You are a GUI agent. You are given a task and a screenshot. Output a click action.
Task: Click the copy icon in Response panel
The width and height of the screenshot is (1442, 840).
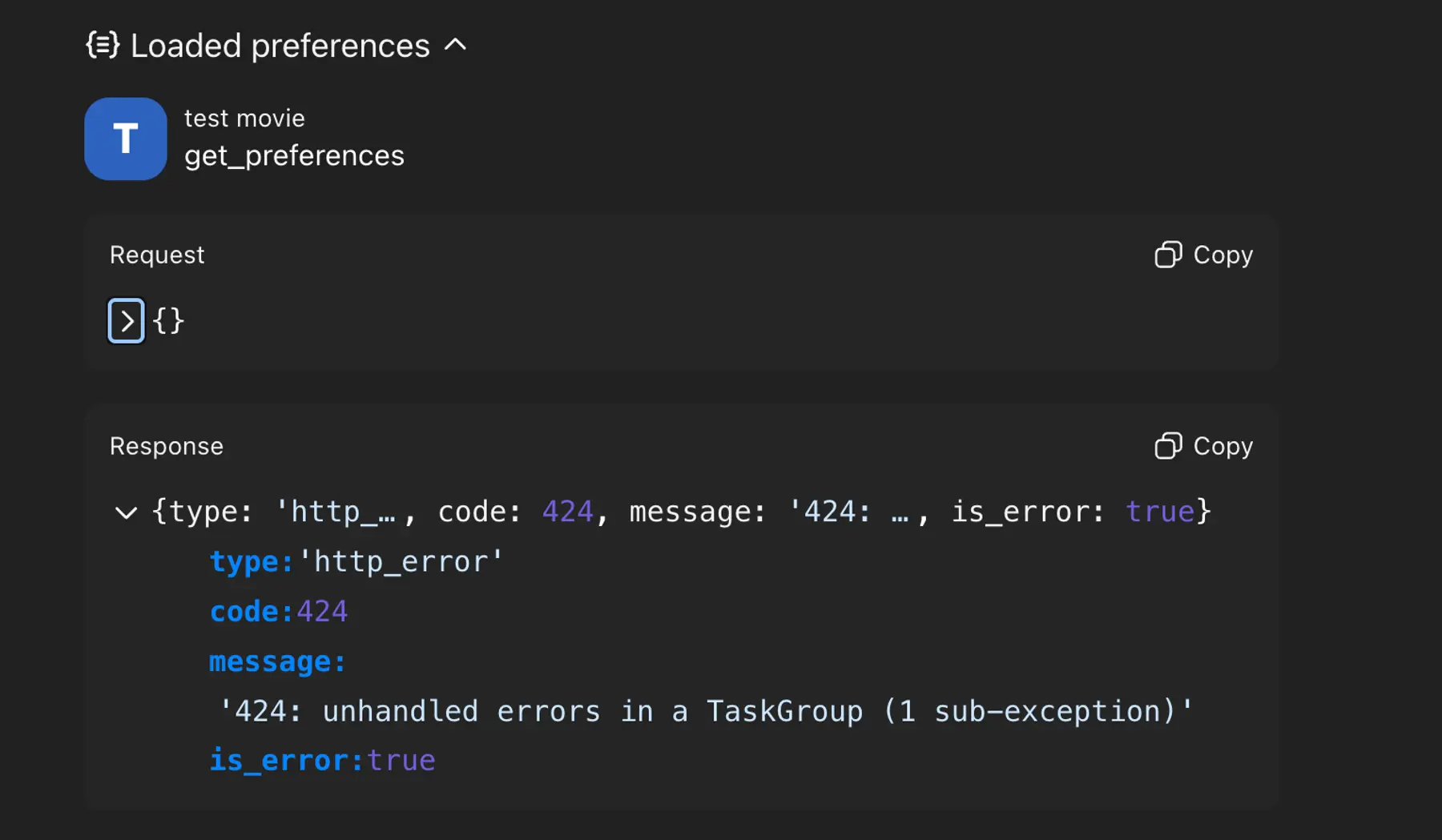(x=1168, y=446)
